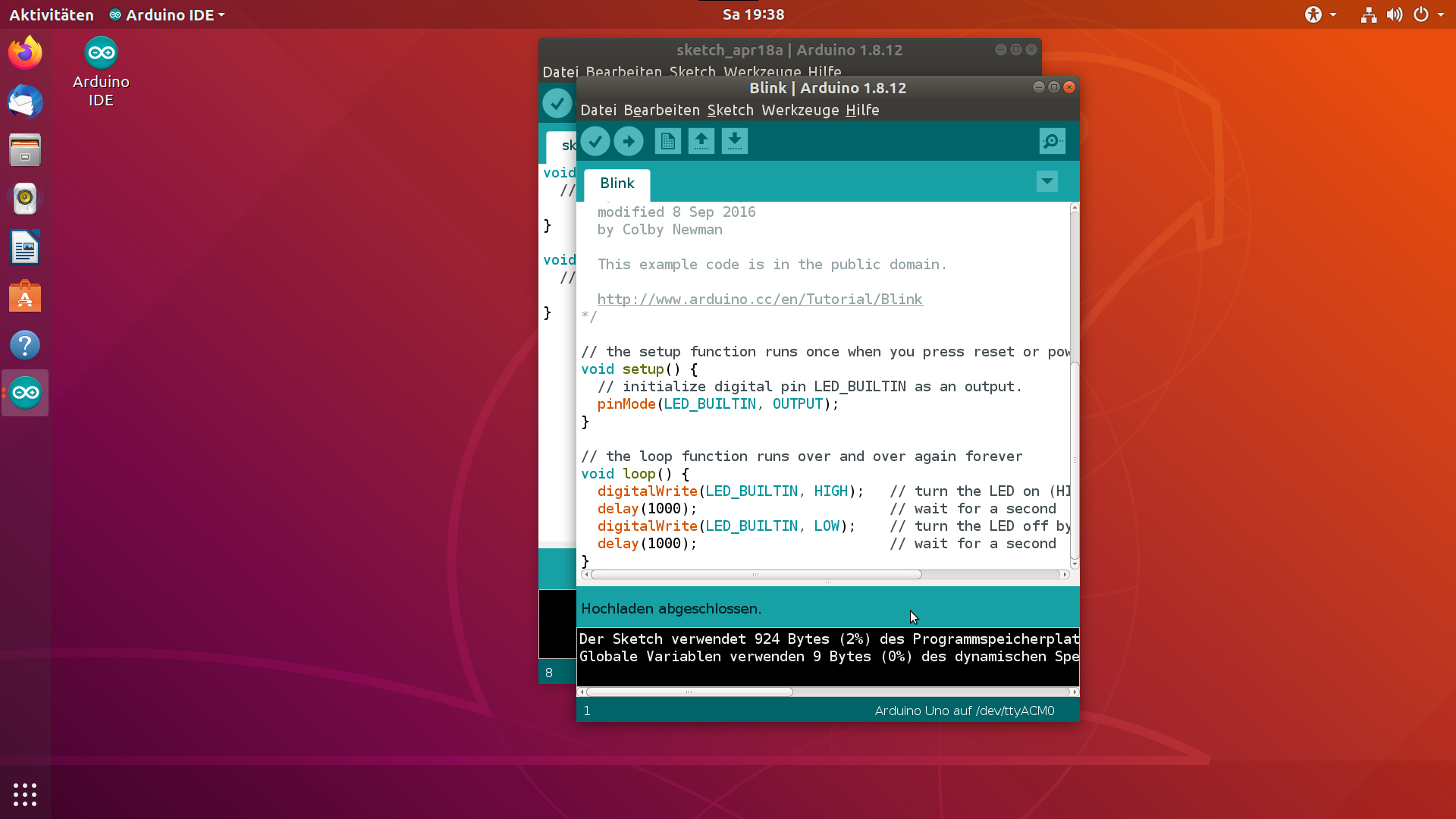Open the system power menu
This screenshot has height=819, width=1456.
pos(1429,14)
